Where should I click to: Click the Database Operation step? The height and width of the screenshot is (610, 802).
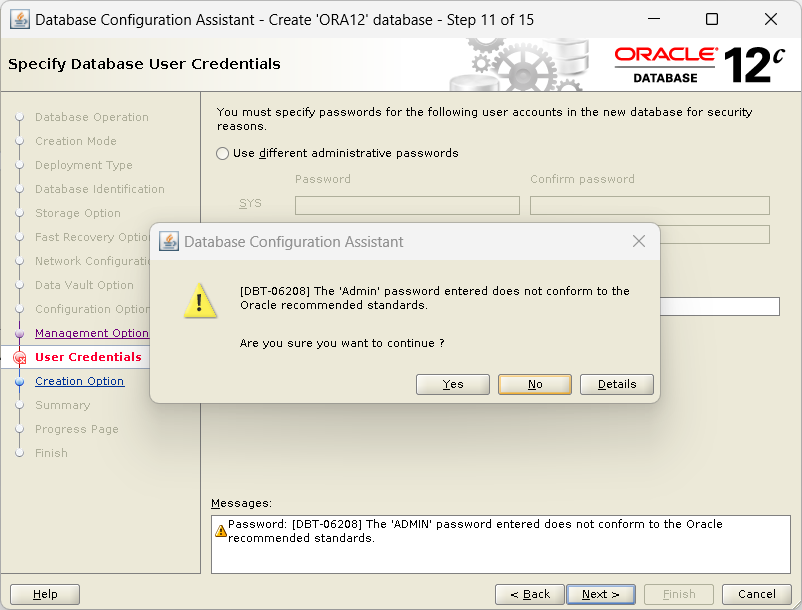click(x=92, y=117)
